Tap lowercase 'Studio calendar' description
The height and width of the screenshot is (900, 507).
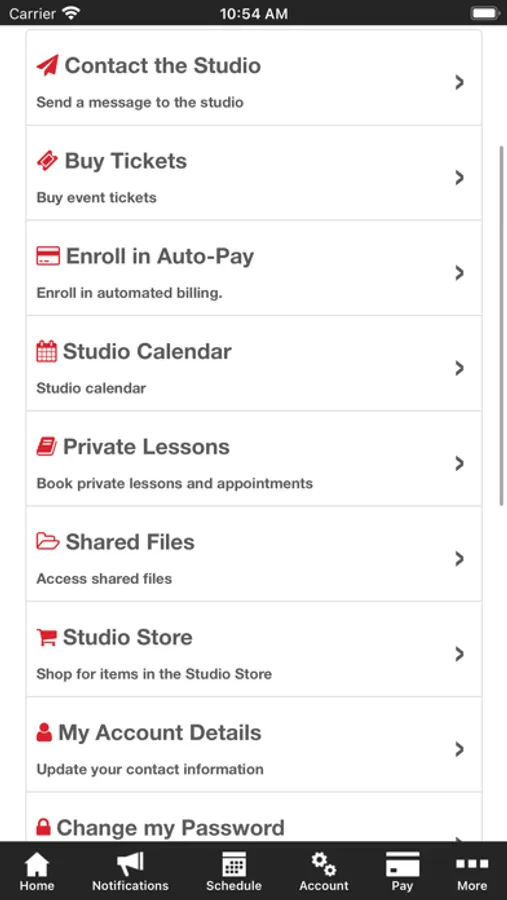pos(91,389)
